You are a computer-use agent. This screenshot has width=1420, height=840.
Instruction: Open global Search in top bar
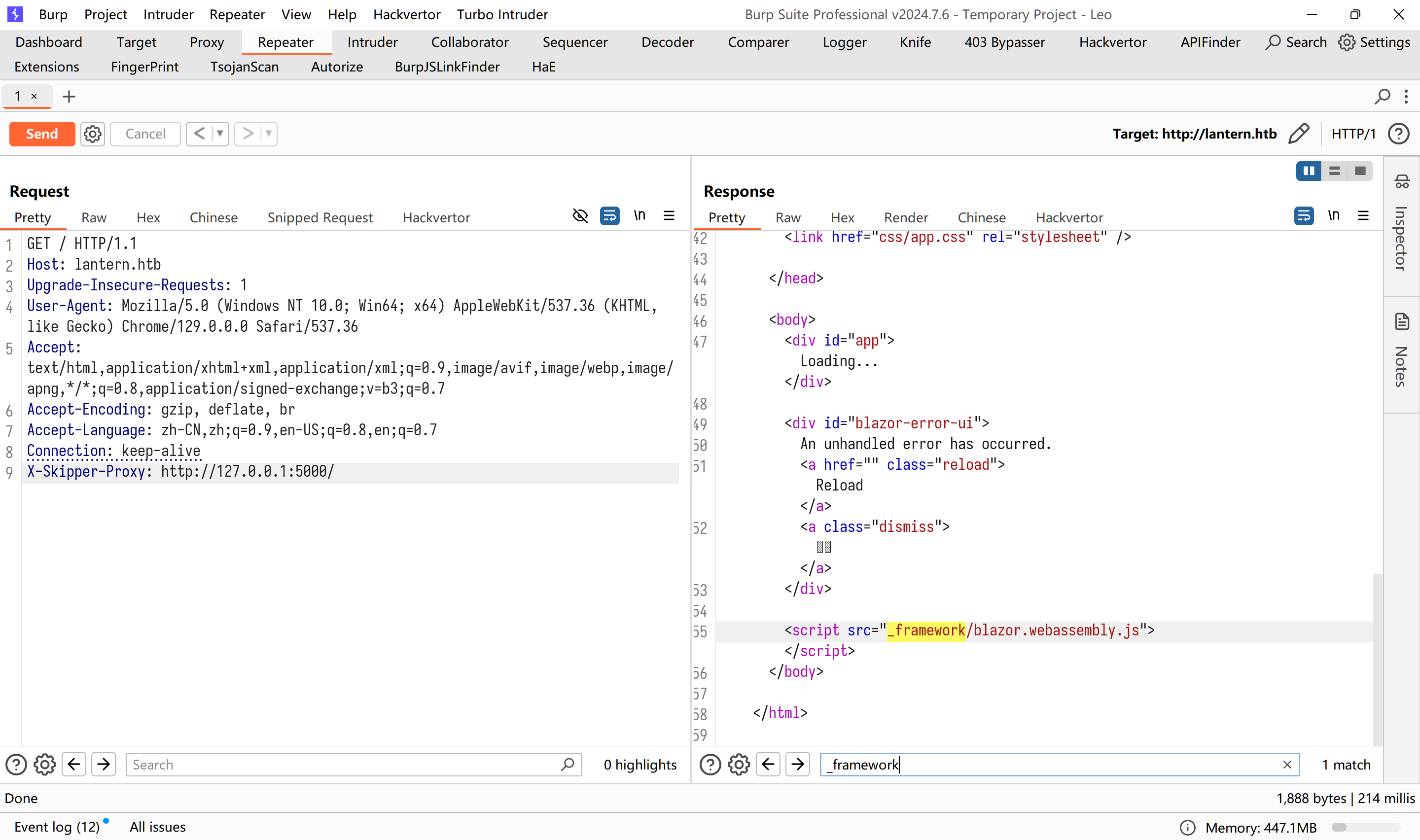point(1296,42)
